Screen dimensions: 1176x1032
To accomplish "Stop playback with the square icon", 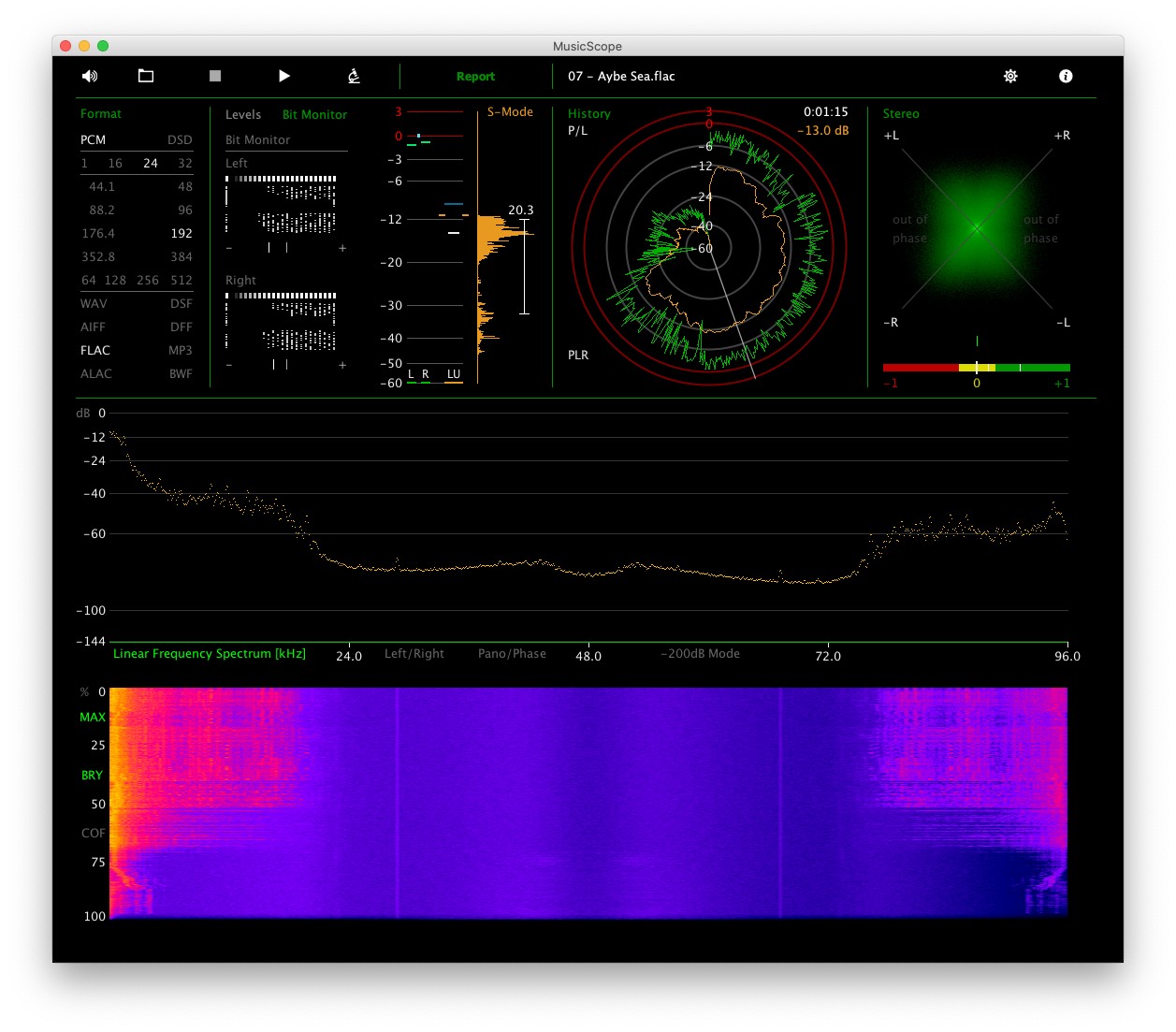I will [x=215, y=76].
